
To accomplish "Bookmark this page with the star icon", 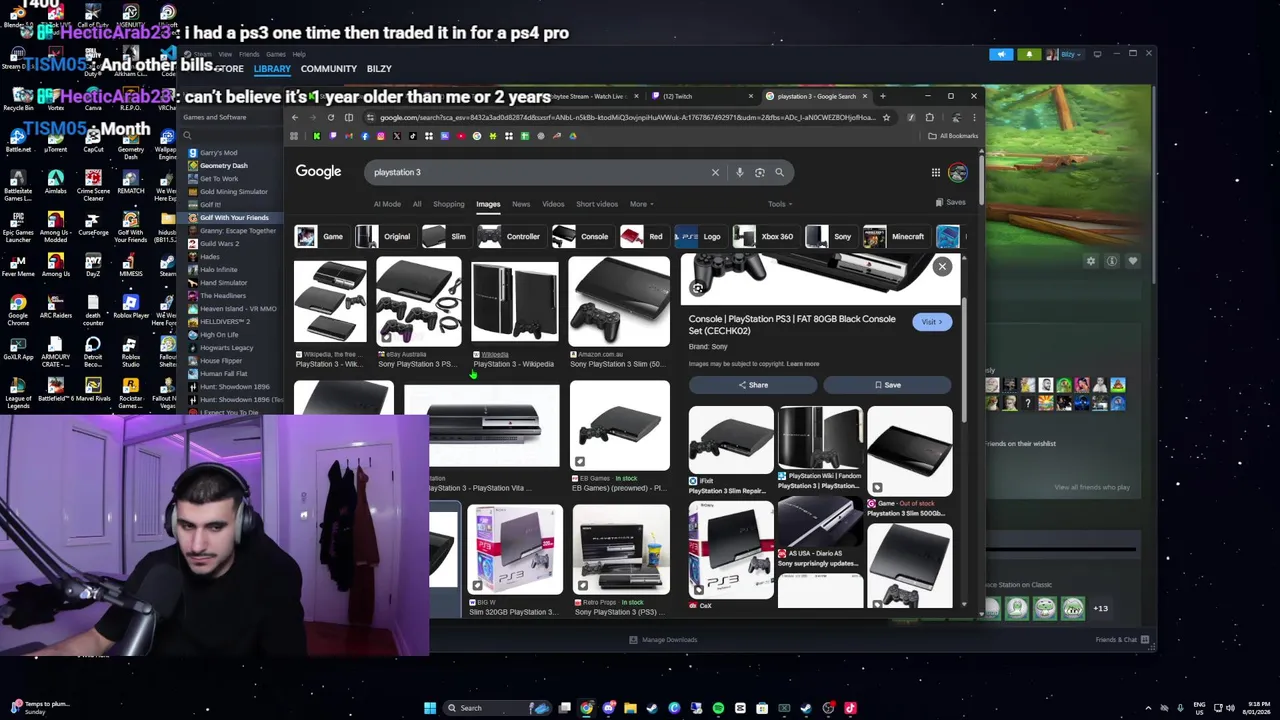I will pyautogui.click(x=886, y=117).
